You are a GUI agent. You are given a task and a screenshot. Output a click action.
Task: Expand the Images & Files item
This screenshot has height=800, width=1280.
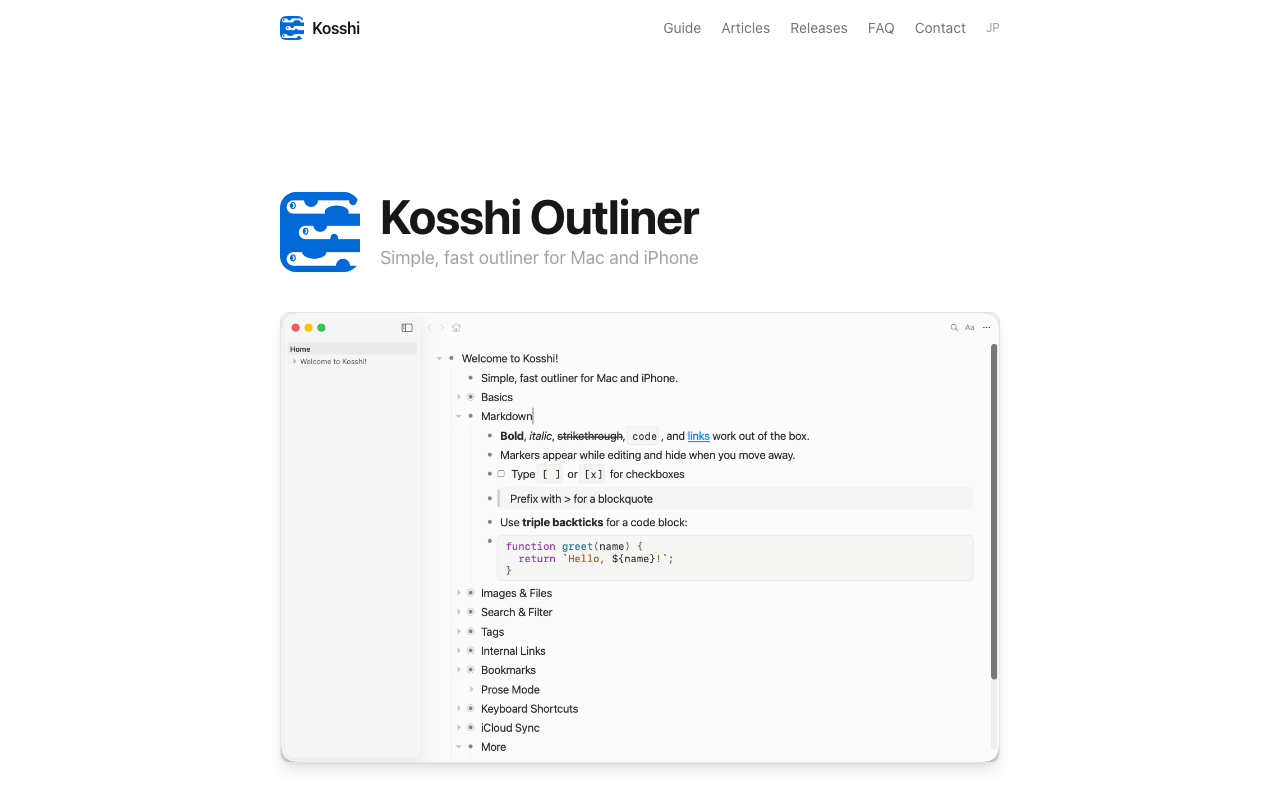(x=459, y=593)
